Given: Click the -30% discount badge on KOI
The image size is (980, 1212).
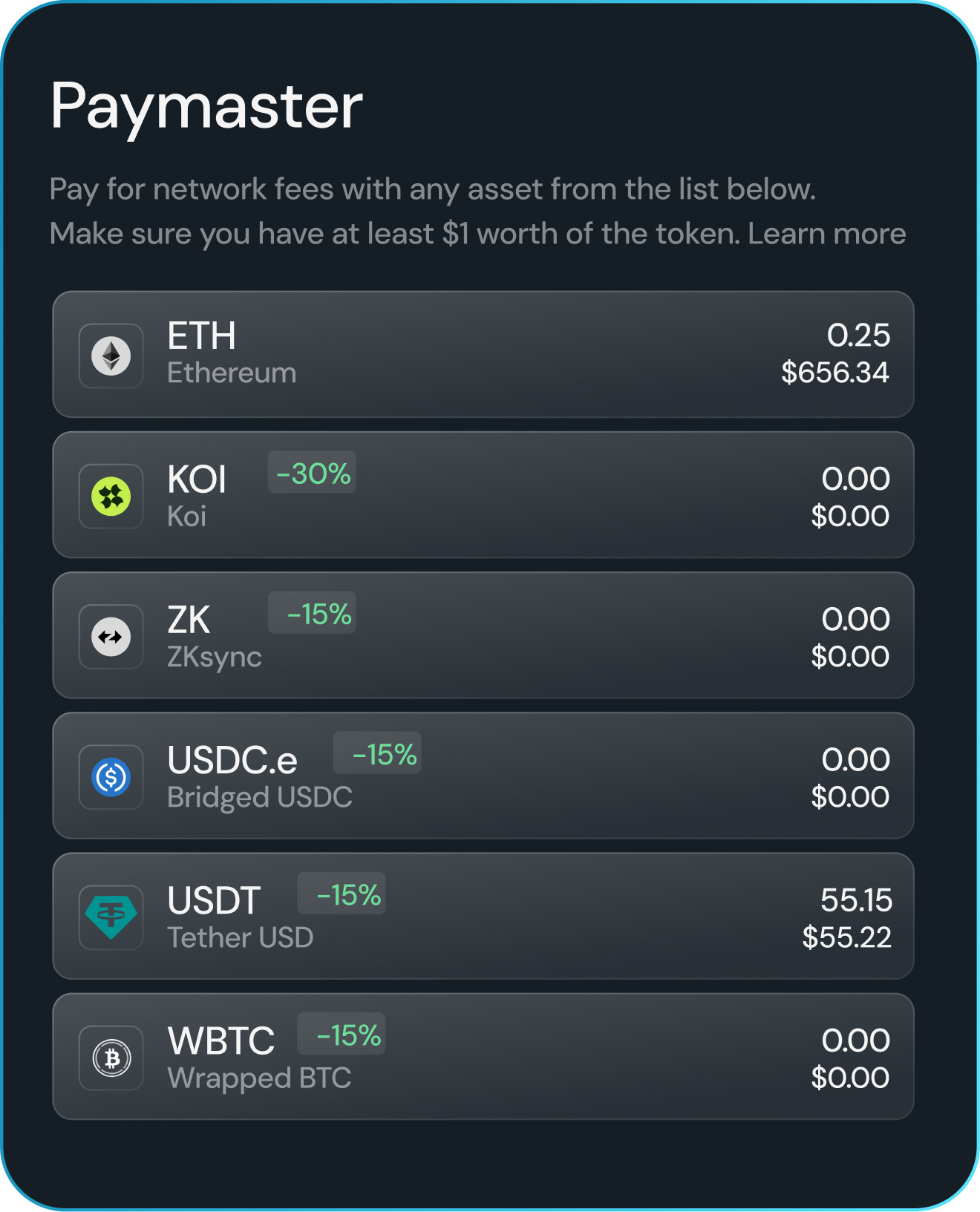Looking at the screenshot, I should (312, 472).
